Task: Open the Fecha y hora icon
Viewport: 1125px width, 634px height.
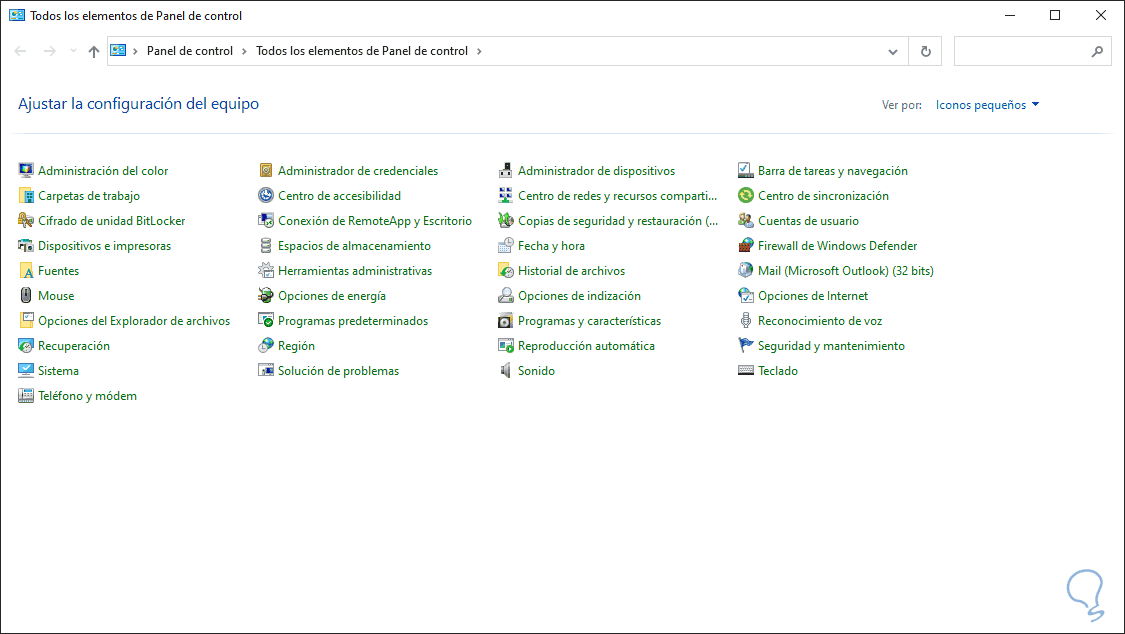Action: point(507,246)
